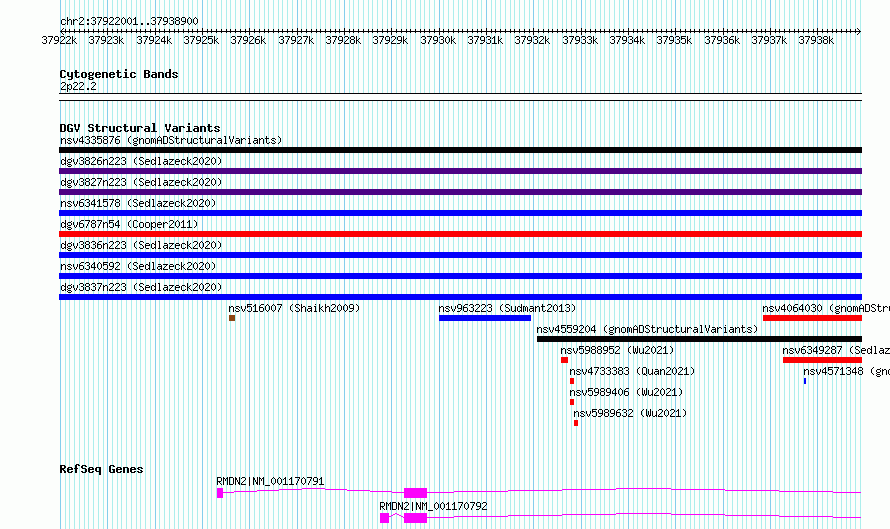Viewport: 890px width, 529px height.
Task: Click the nsv4733383 (Quan2021) label
Action: [632, 371]
